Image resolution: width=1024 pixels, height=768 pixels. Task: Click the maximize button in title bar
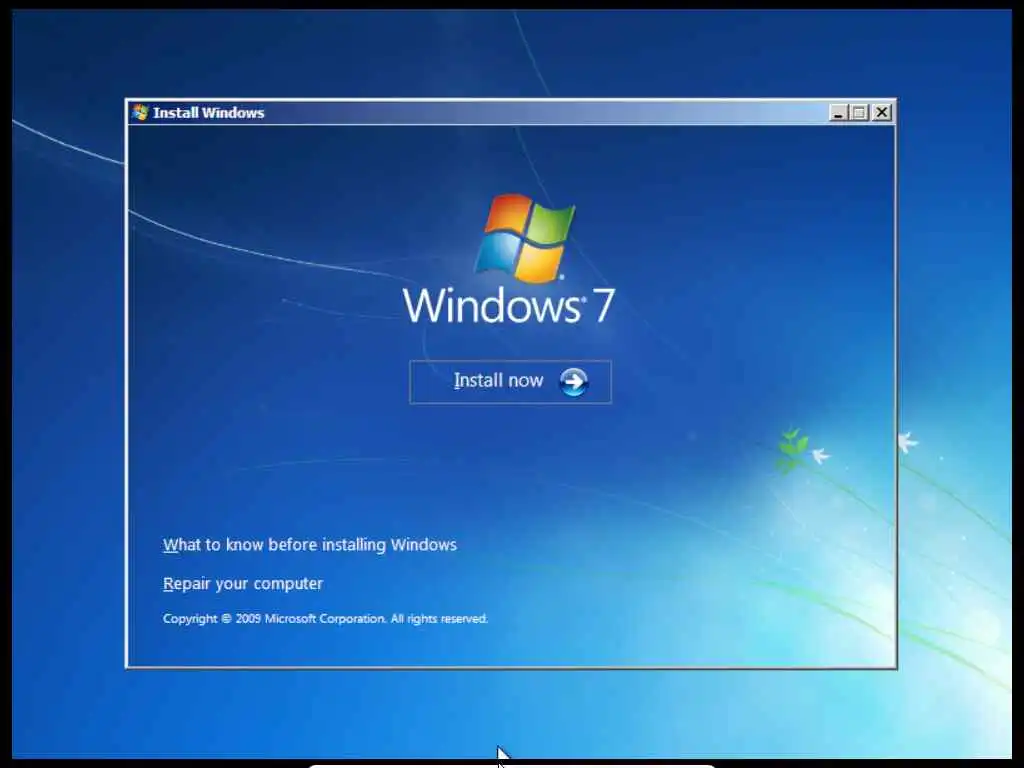point(859,112)
